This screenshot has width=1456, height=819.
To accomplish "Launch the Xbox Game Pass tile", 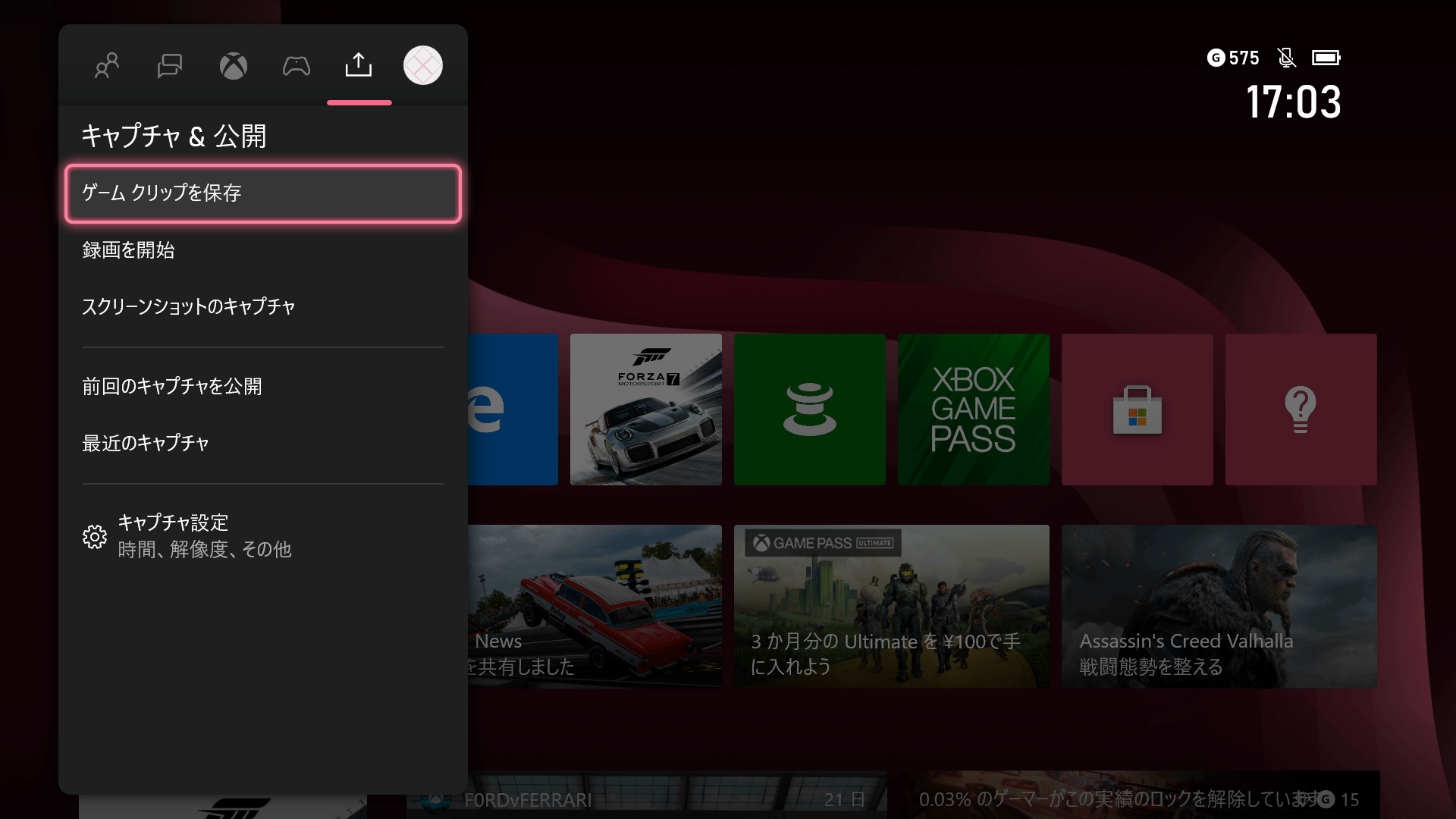I will coord(974,409).
